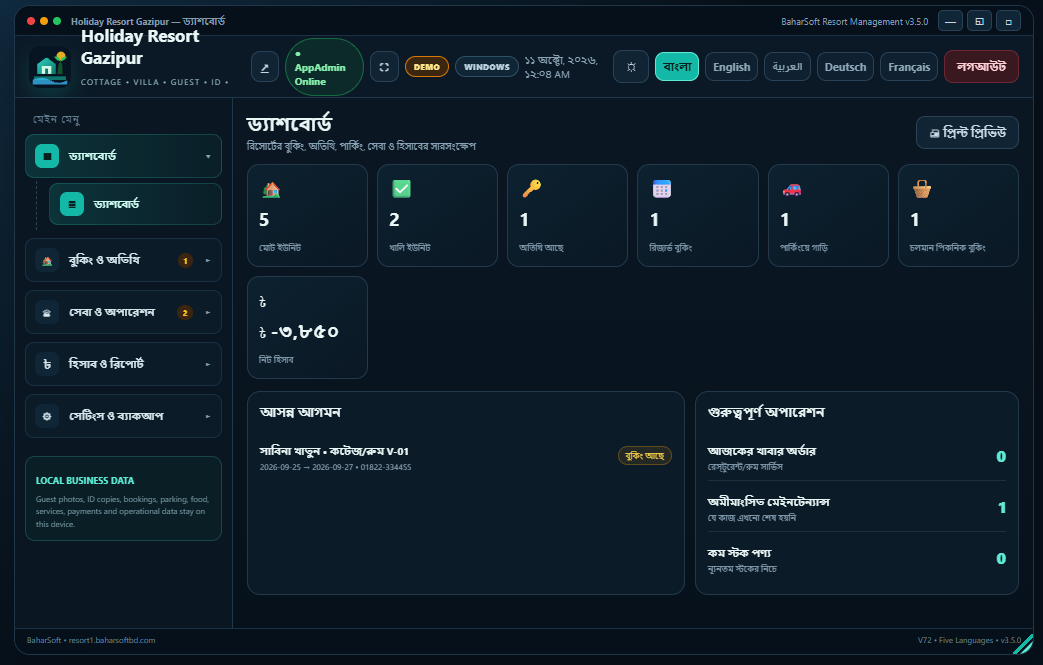Click total units value 5

tap(264, 219)
